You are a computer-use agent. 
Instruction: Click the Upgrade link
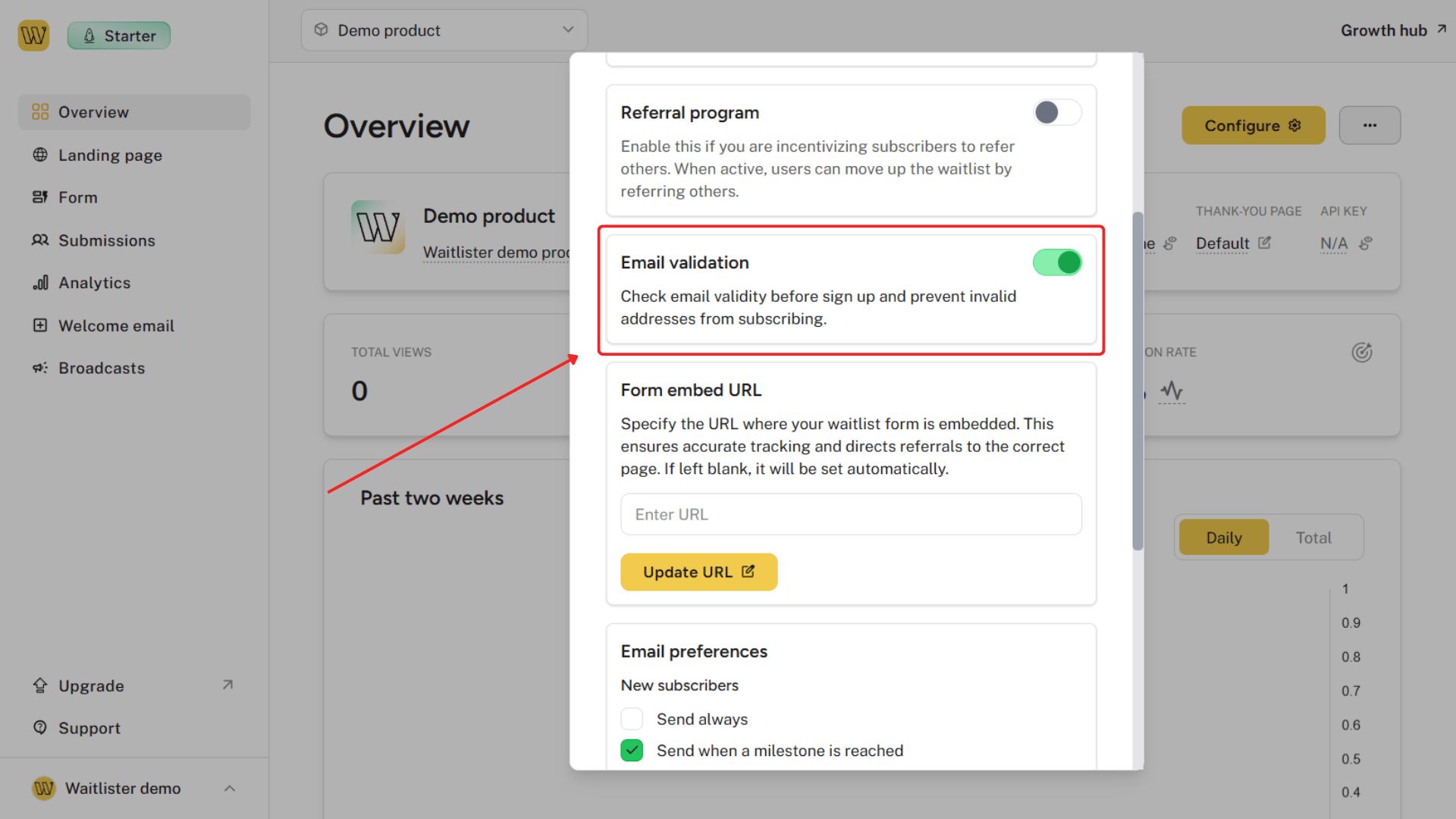pyautogui.click(x=133, y=686)
